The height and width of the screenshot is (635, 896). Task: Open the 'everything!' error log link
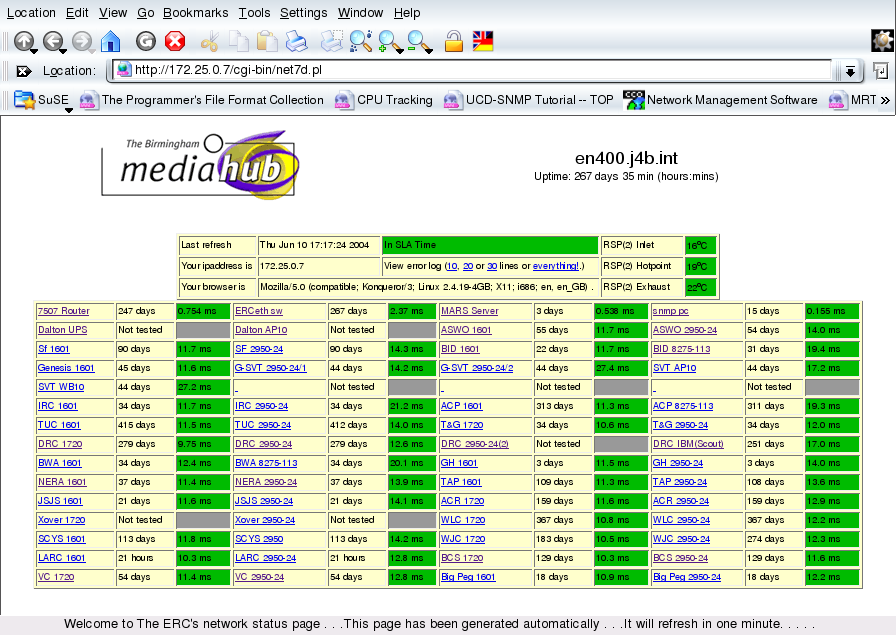pyautogui.click(x=555, y=266)
